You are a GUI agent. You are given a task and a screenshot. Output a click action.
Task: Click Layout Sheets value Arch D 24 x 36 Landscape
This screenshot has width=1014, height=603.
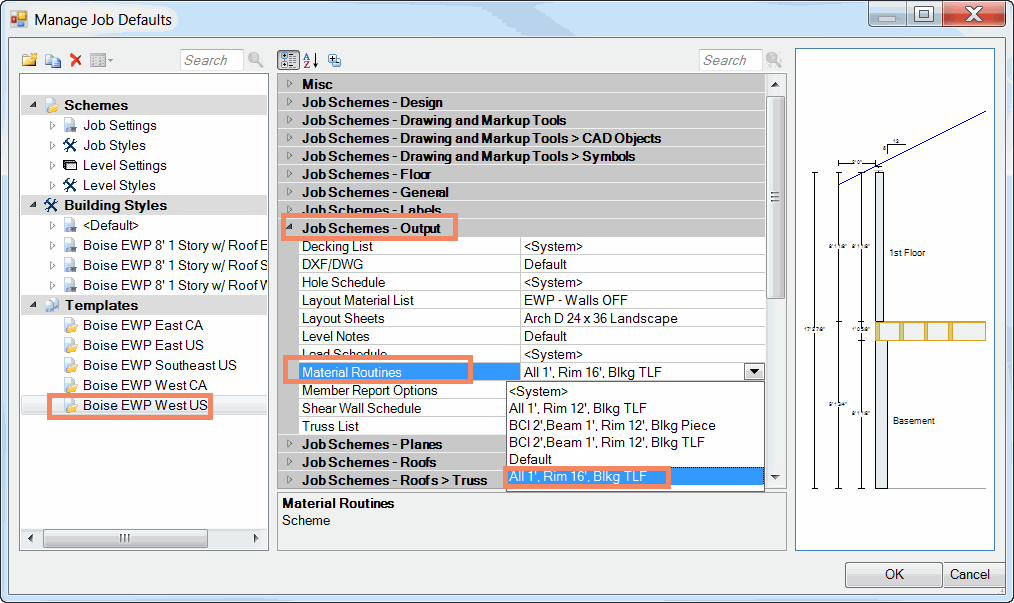coord(601,319)
